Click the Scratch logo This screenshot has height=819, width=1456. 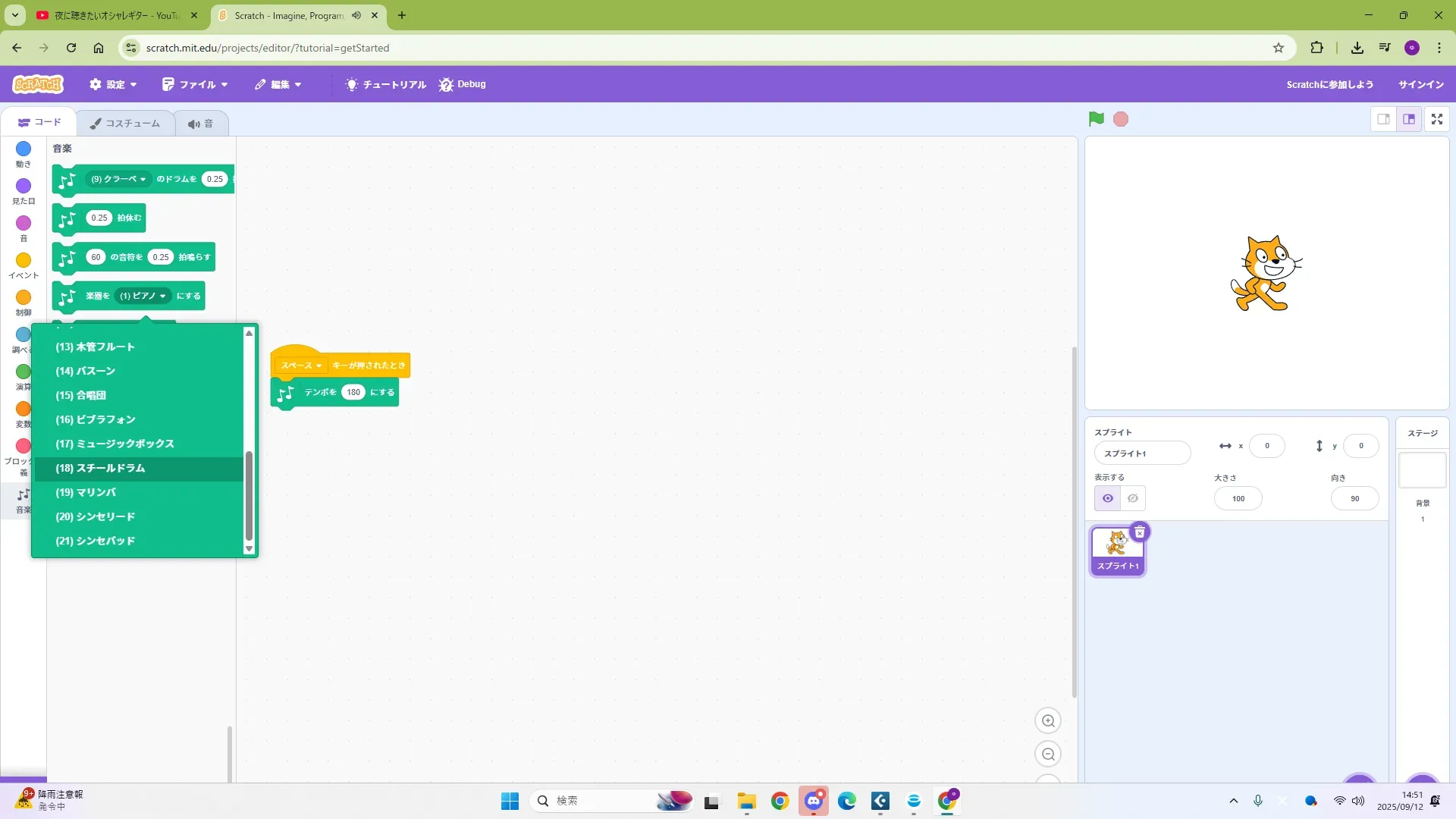[38, 84]
